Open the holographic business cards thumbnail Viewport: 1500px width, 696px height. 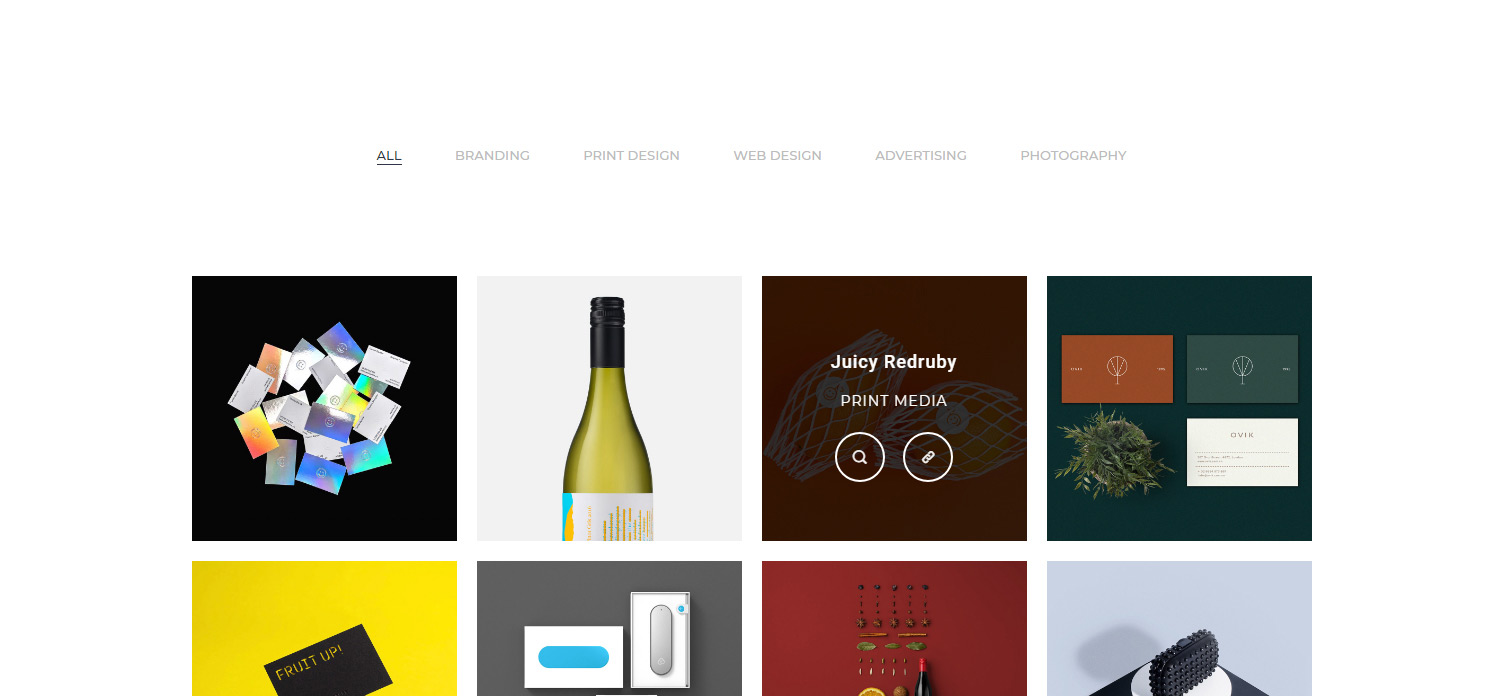324,408
